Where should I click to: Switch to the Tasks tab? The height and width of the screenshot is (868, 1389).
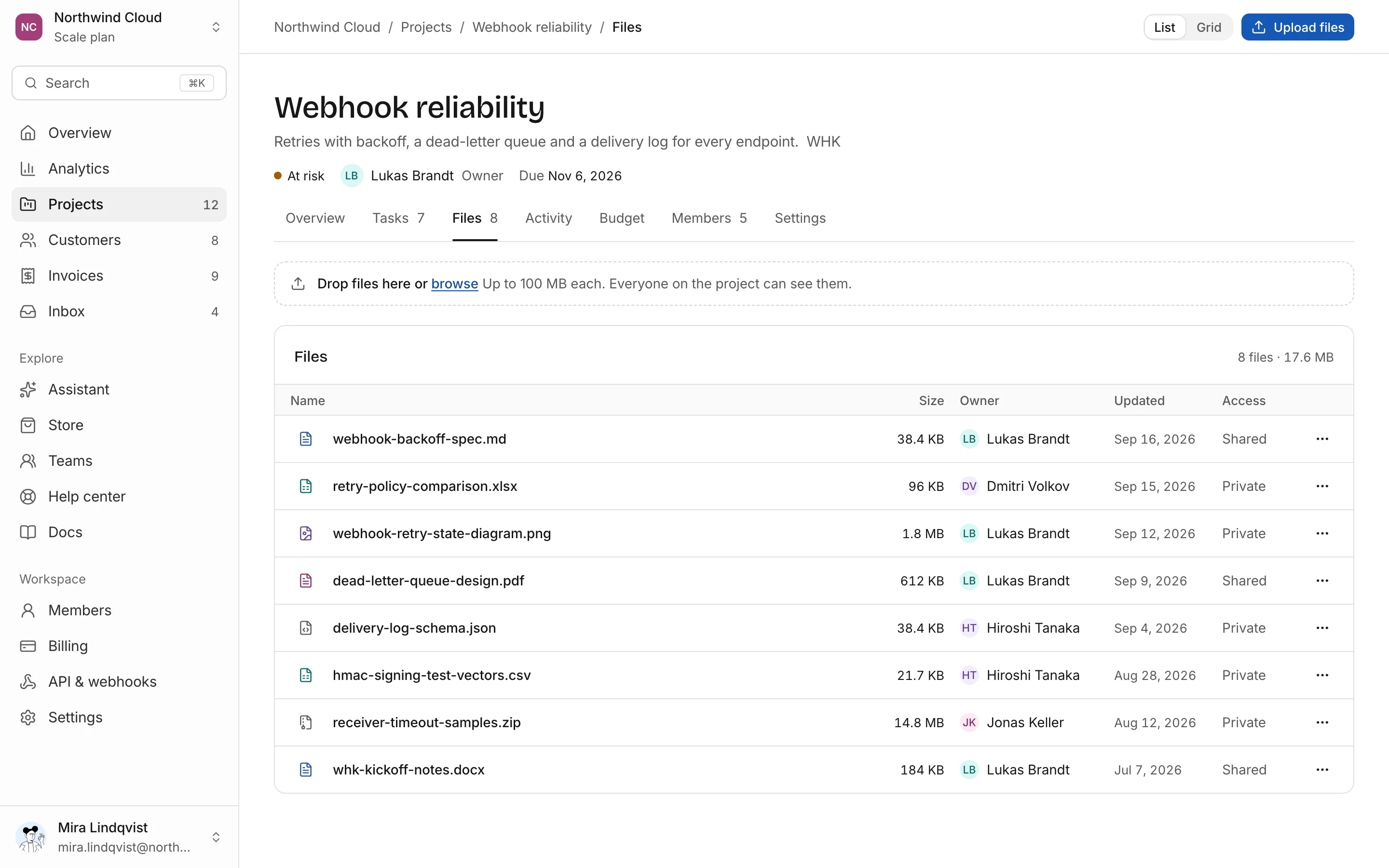tap(398, 218)
